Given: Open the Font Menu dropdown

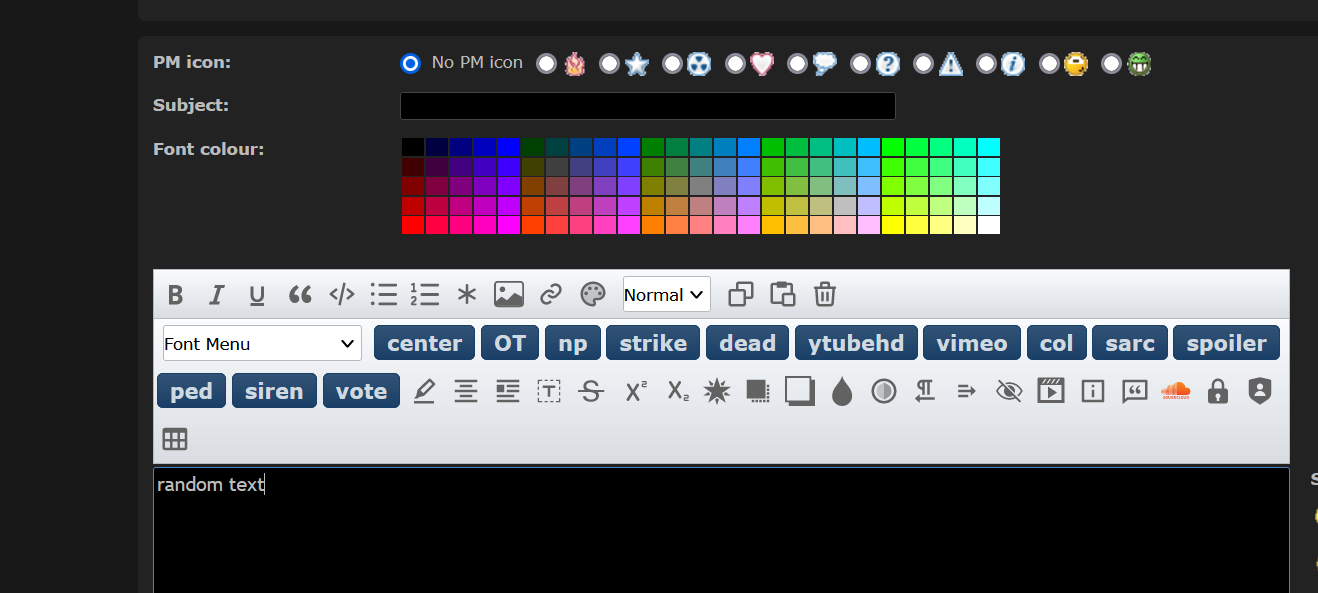Looking at the screenshot, I should coord(262,343).
